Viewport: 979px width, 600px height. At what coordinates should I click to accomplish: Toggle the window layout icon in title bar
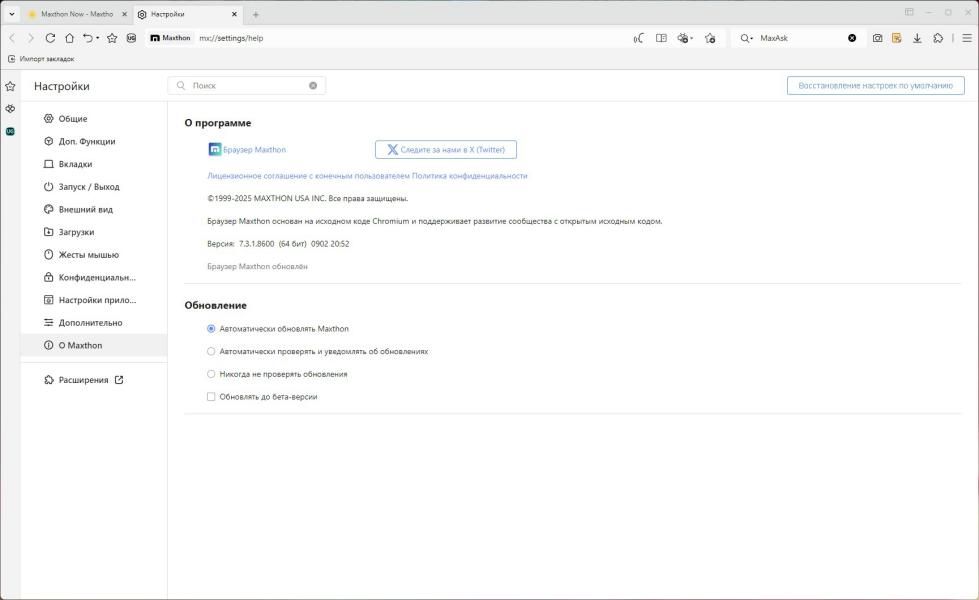click(909, 12)
